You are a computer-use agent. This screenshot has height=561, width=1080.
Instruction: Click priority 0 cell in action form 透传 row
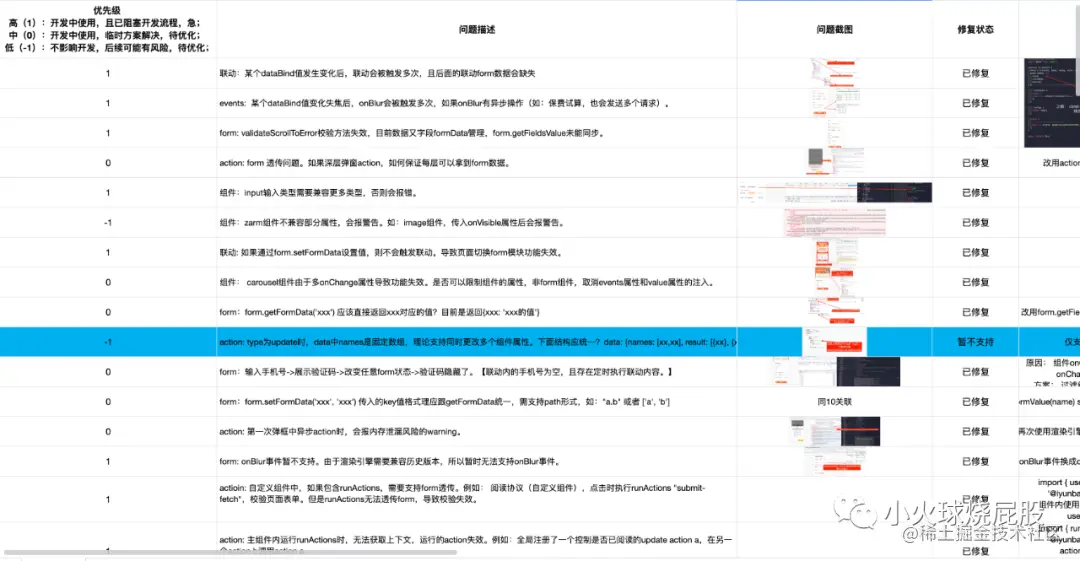coord(107,163)
